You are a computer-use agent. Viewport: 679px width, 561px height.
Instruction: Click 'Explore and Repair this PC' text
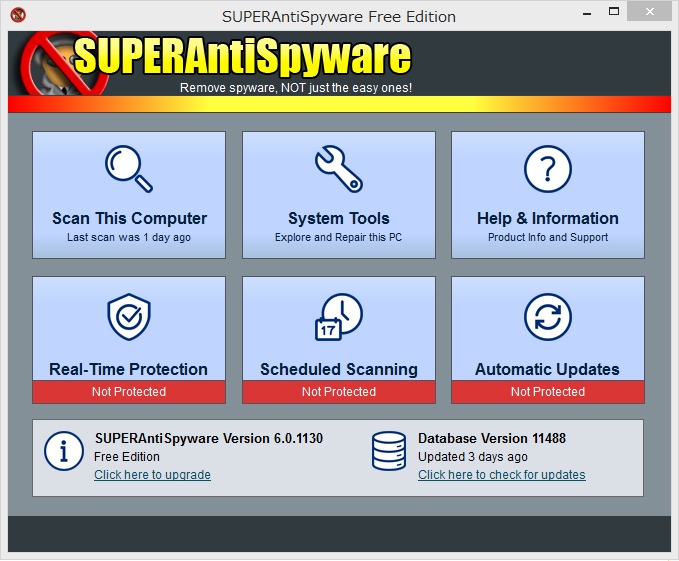point(338,237)
